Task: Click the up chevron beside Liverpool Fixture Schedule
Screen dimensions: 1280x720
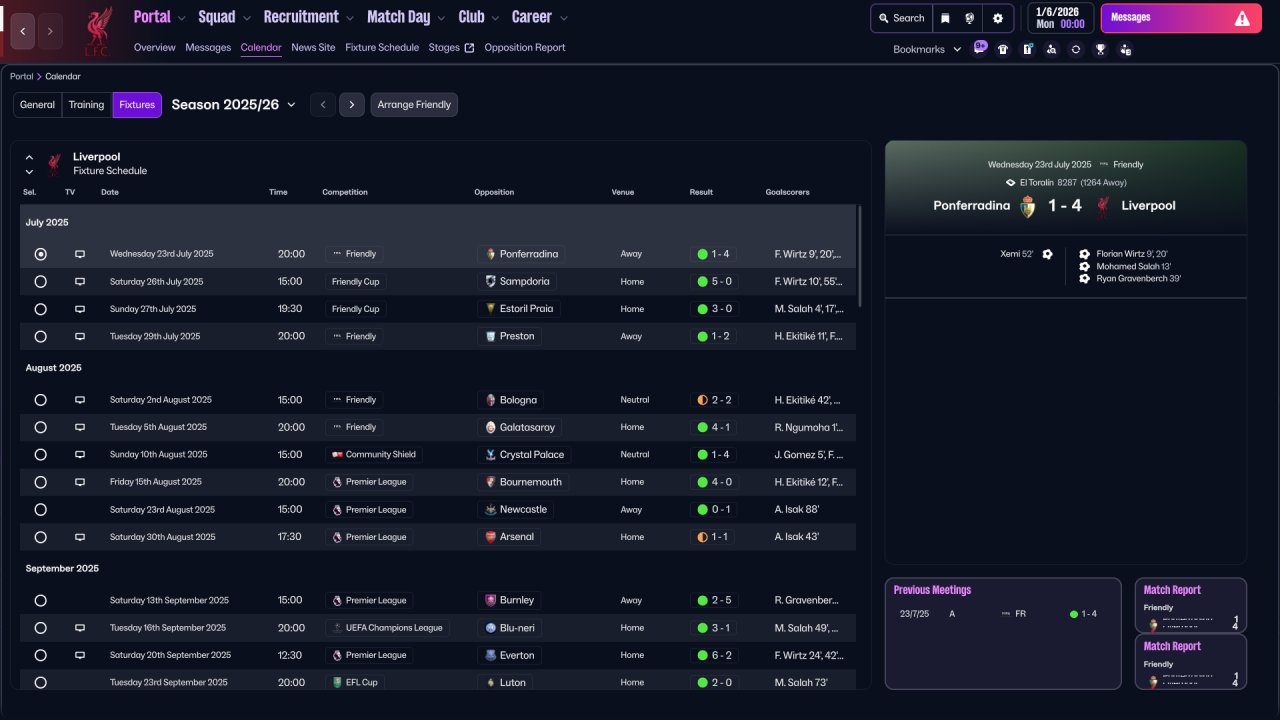Action: click(29, 157)
